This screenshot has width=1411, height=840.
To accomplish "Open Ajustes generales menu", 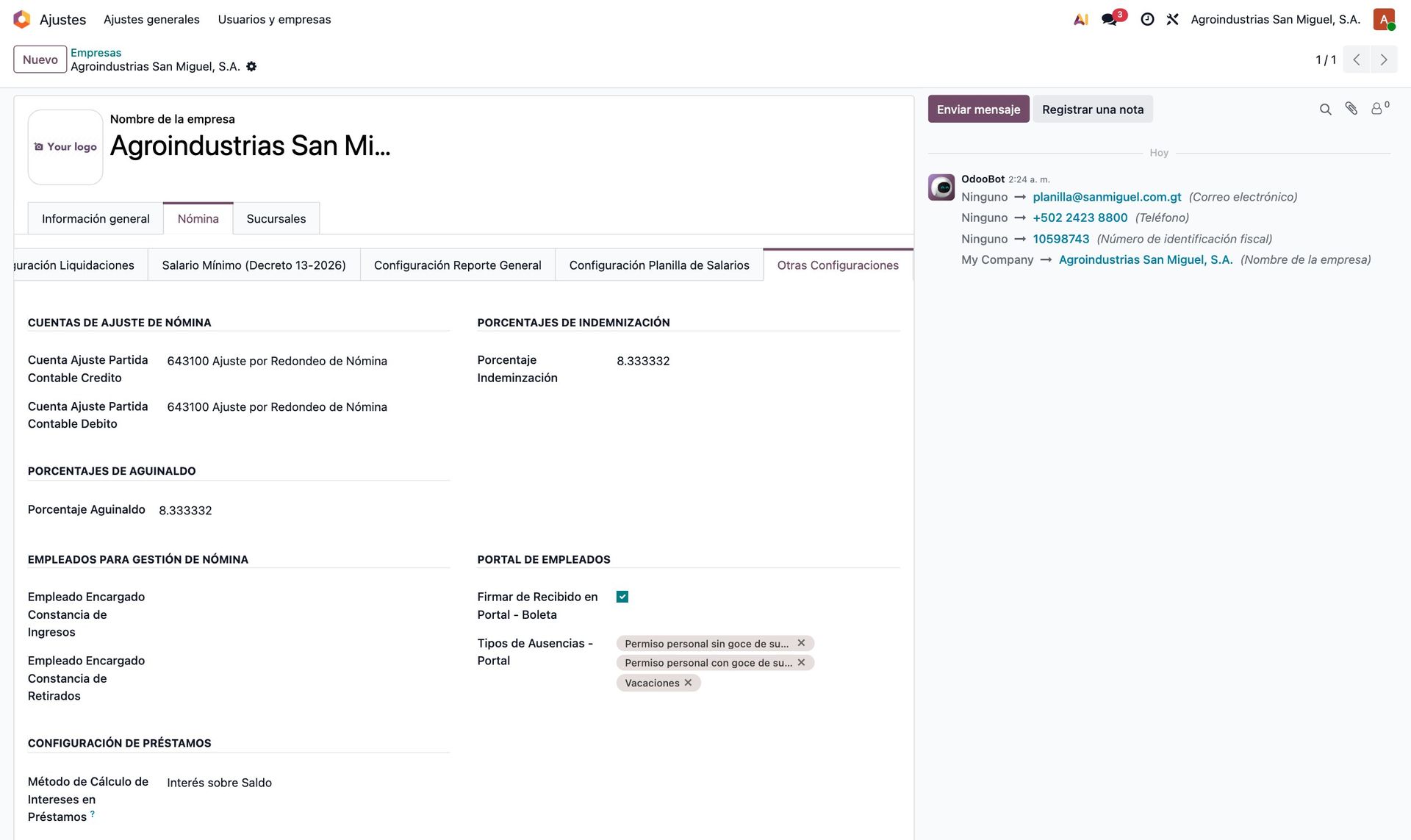I will click(x=151, y=19).
